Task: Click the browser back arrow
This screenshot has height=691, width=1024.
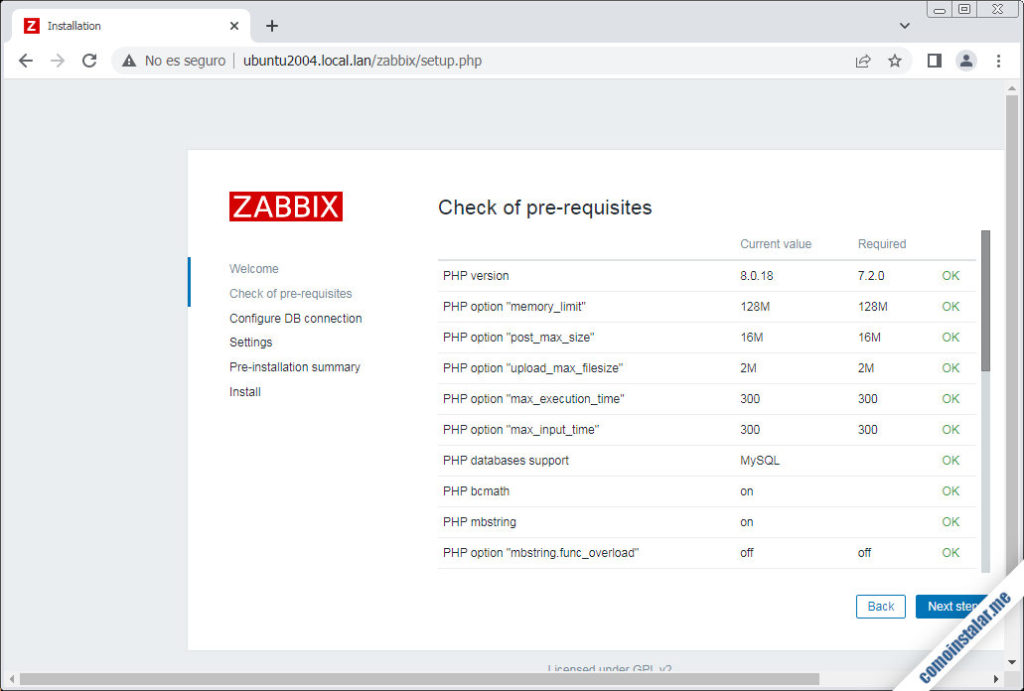Action: [26, 60]
